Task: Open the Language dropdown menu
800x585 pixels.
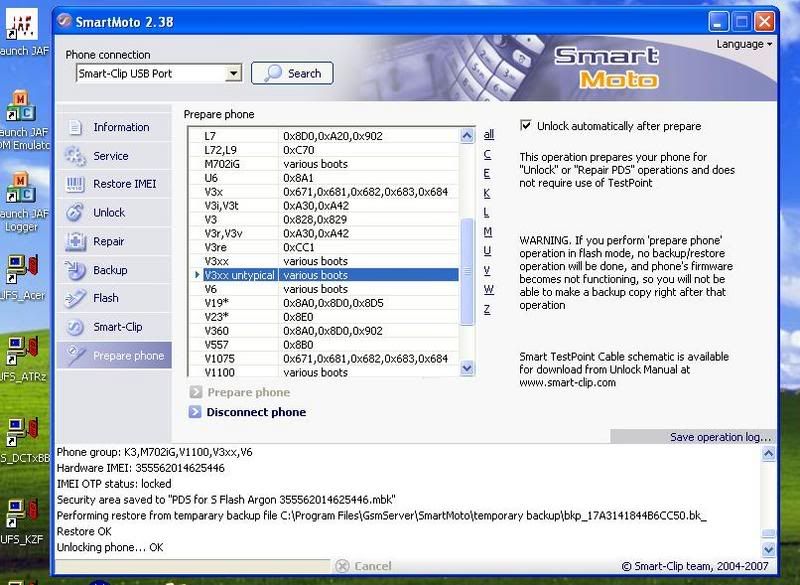Action: [744, 44]
